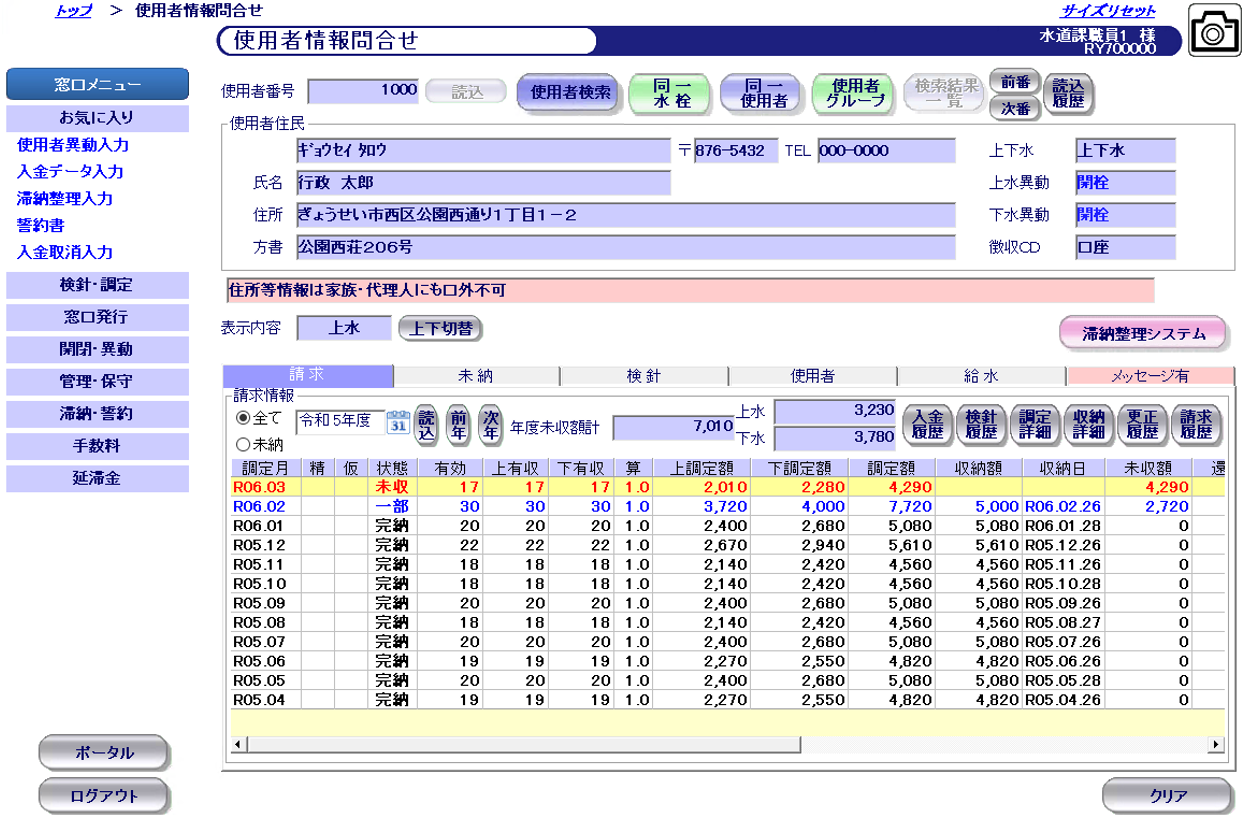The width and height of the screenshot is (1247, 816).
Task: Open the 読込履歴 button
Action: click(1068, 94)
